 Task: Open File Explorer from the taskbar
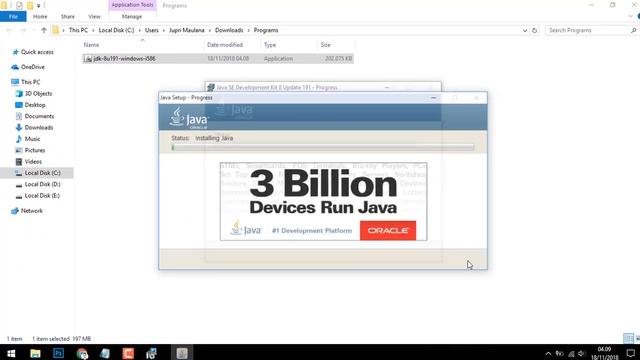(35, 353)
